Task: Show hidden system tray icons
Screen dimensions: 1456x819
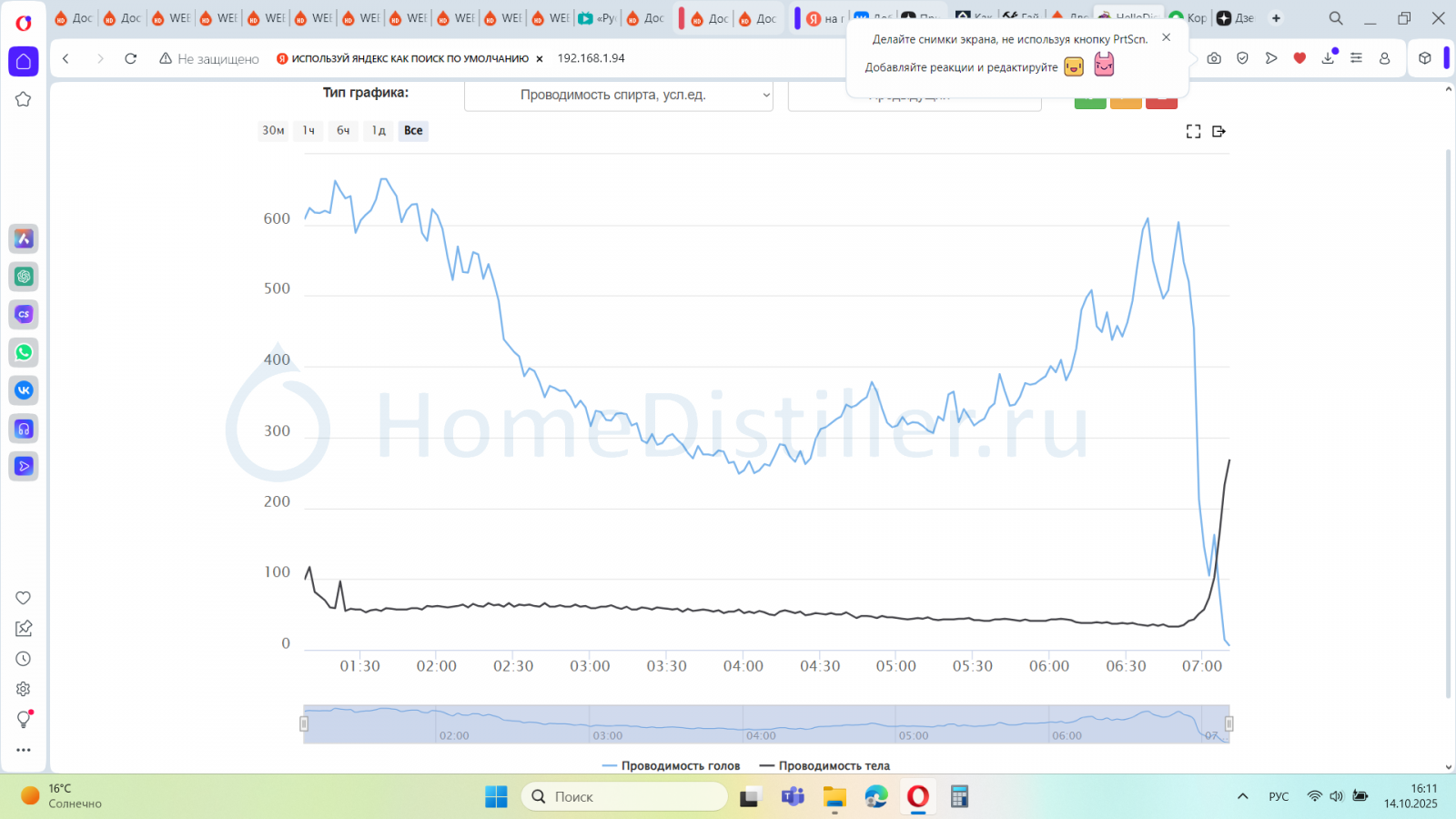Action: point(1242,796)
